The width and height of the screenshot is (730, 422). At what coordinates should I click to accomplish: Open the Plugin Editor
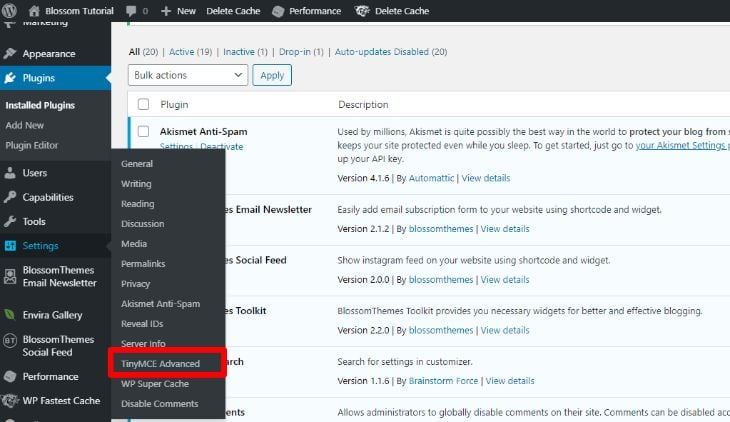(32, 145)
